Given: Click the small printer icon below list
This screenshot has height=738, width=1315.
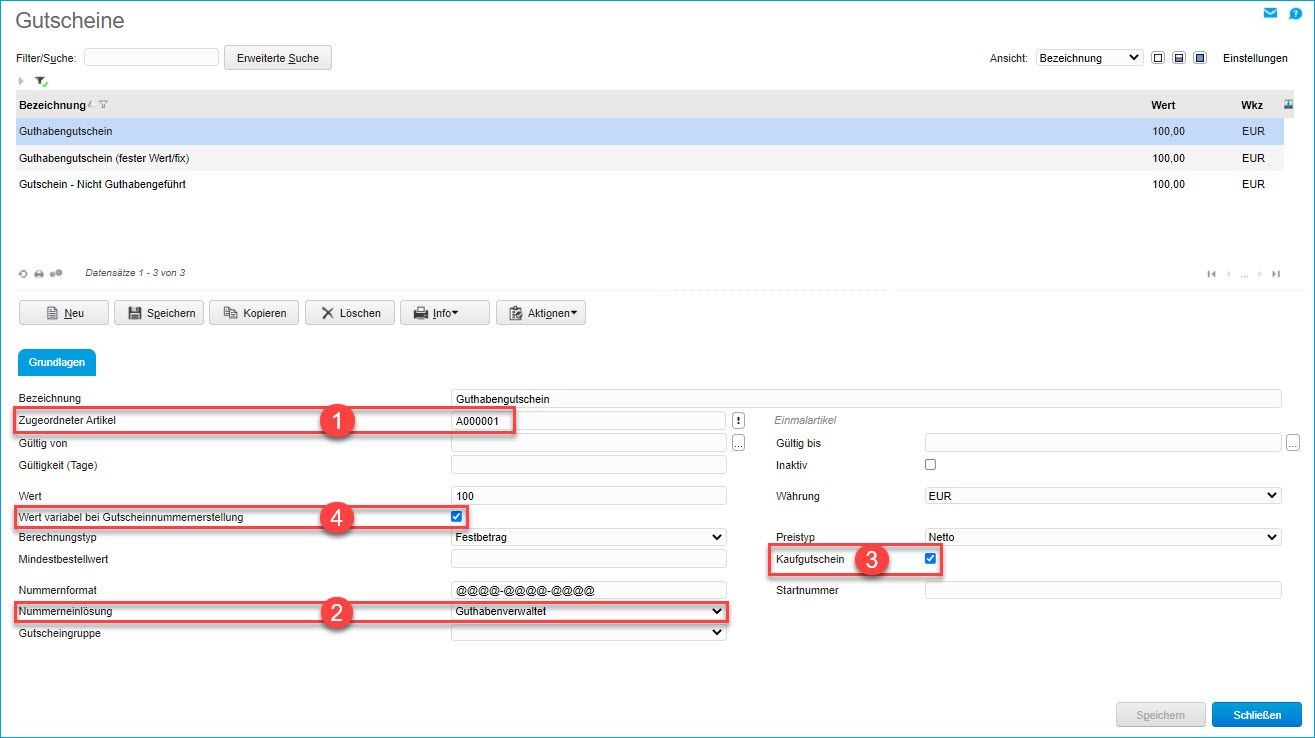Looking at the screenshot, I should click(39, 273).
